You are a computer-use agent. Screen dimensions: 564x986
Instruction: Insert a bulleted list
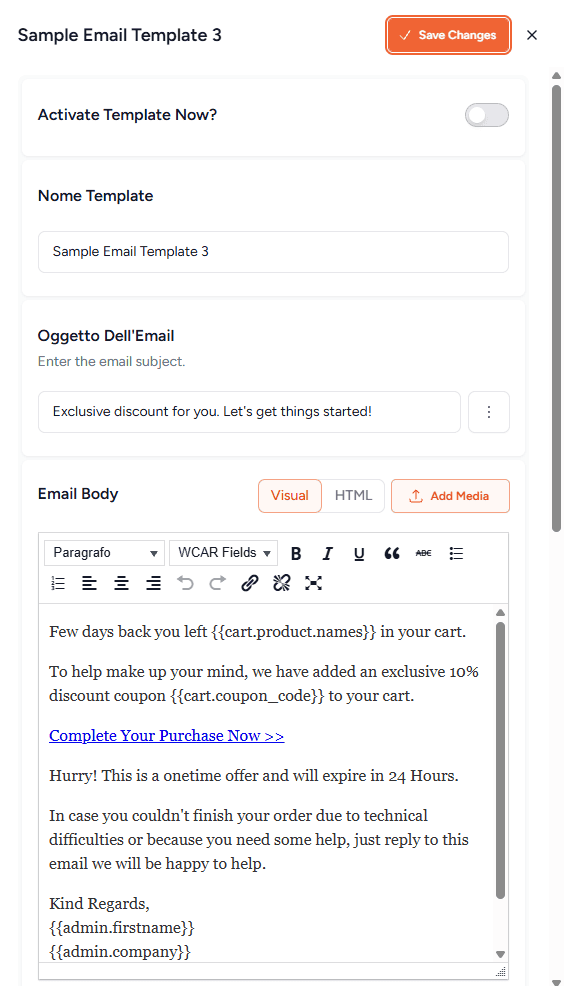[x=456, y=553]
